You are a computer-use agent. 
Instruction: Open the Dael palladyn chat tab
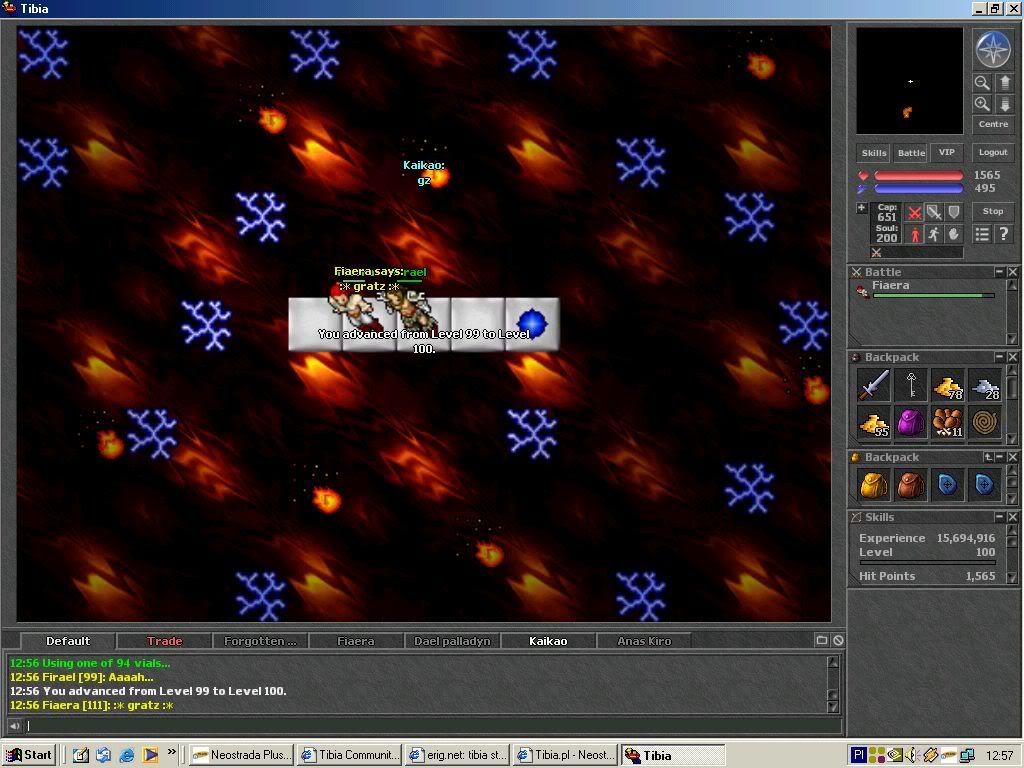[x=452, y=641]
